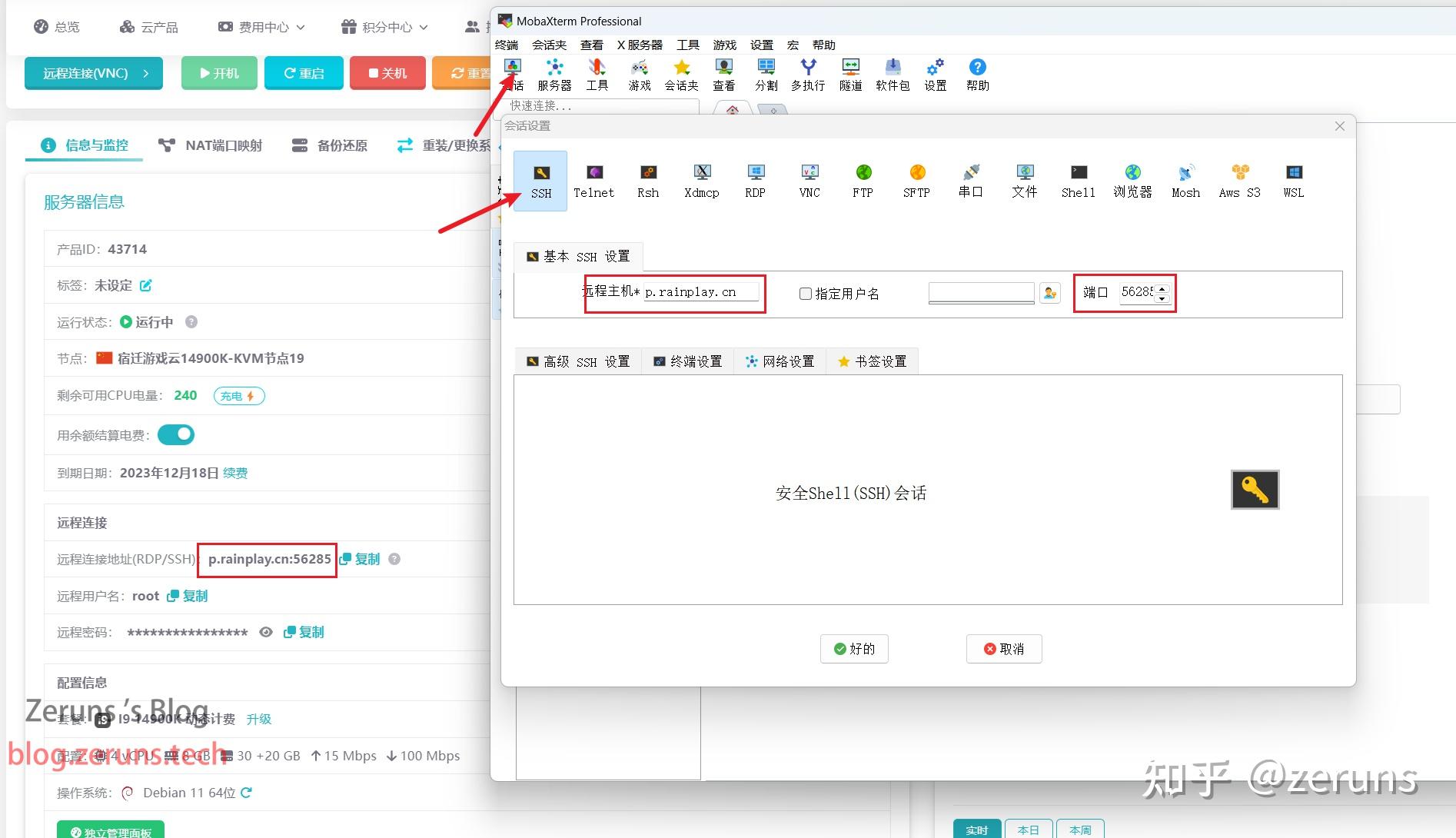This screenshot has width=1456, height=838.
Task: Select the WSL session icon
Action: [1294, 181]
